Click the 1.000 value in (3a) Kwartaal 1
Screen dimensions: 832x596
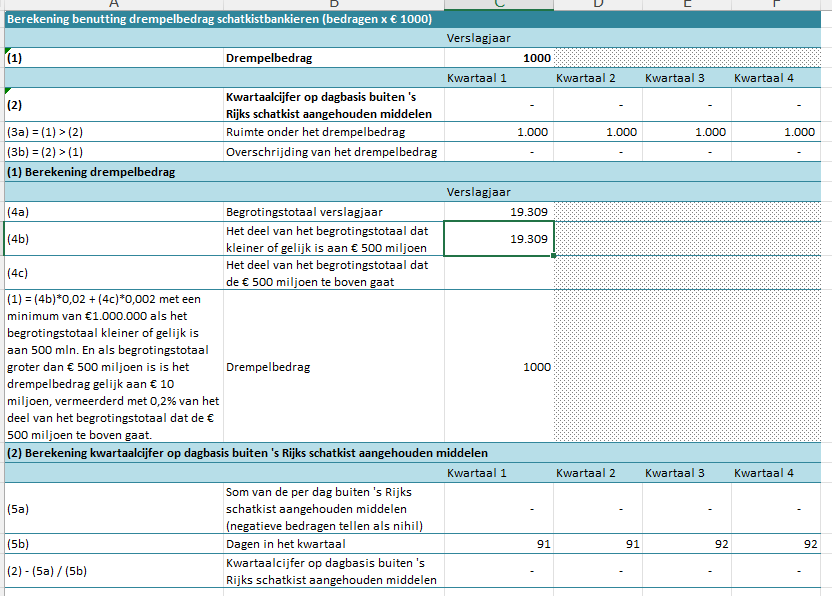pyautogui.click(x=499, y=132)
